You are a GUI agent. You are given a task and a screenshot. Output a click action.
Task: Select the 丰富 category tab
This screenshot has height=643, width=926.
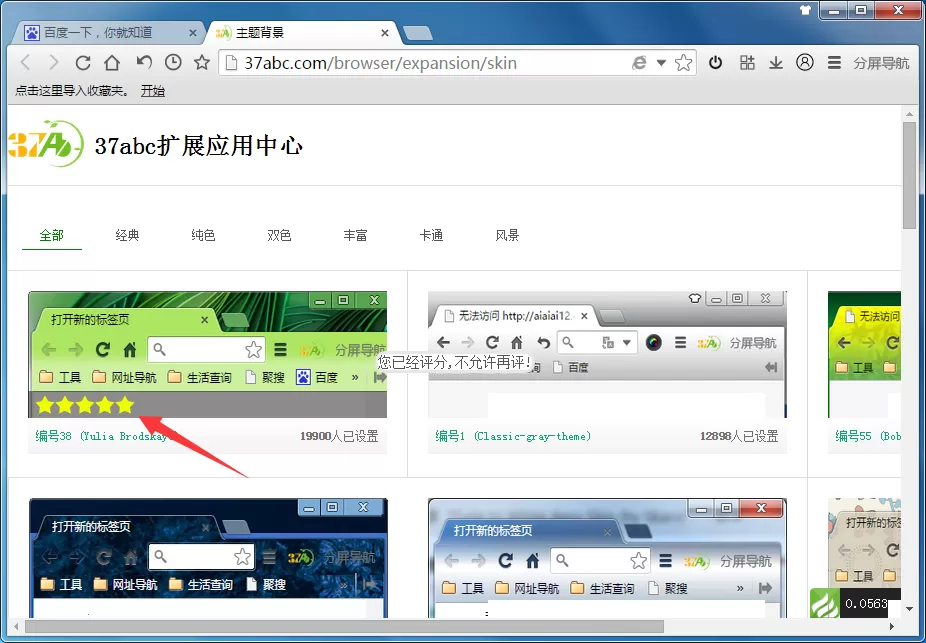[x=356, y=236]
